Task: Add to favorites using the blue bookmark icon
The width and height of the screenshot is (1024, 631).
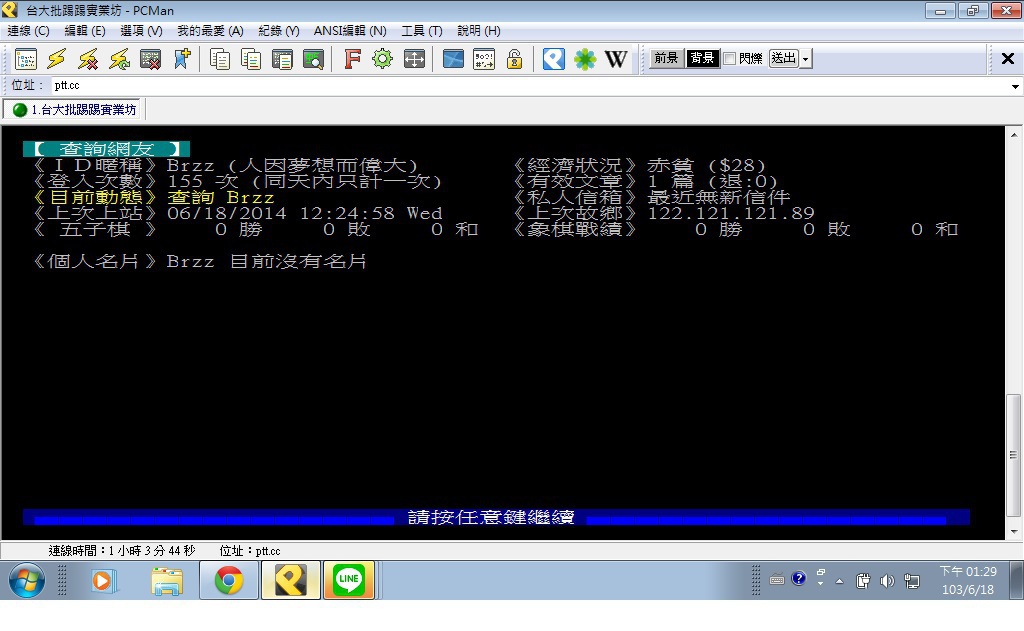Action: click(x=182, y=59)
